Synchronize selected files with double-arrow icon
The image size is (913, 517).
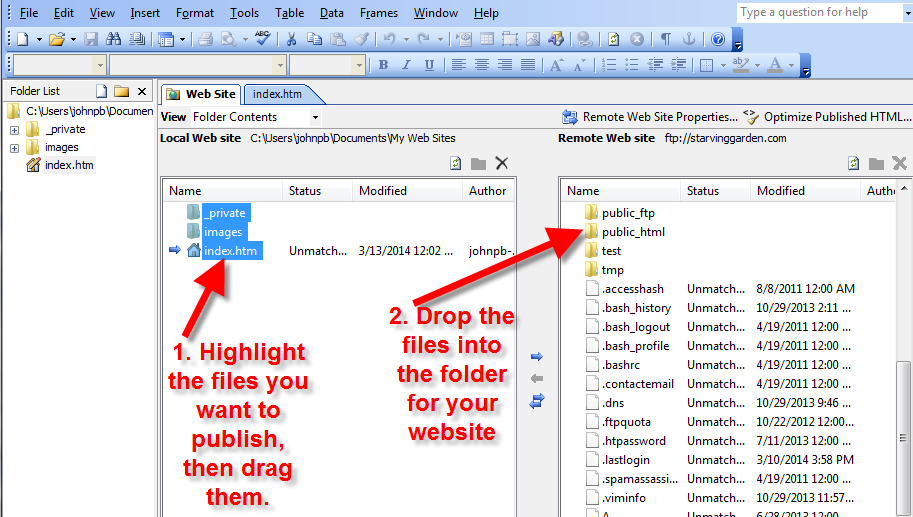(x=537, y=400)
